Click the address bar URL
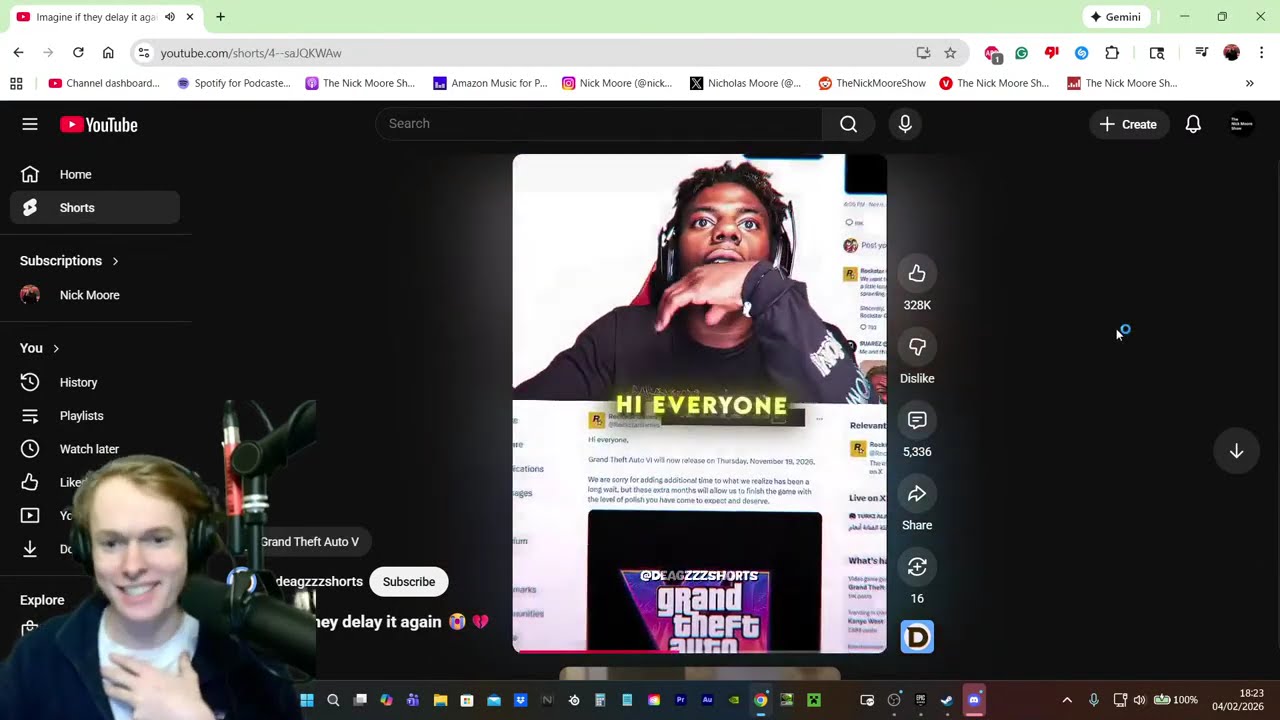 click(x=251, y=53)
